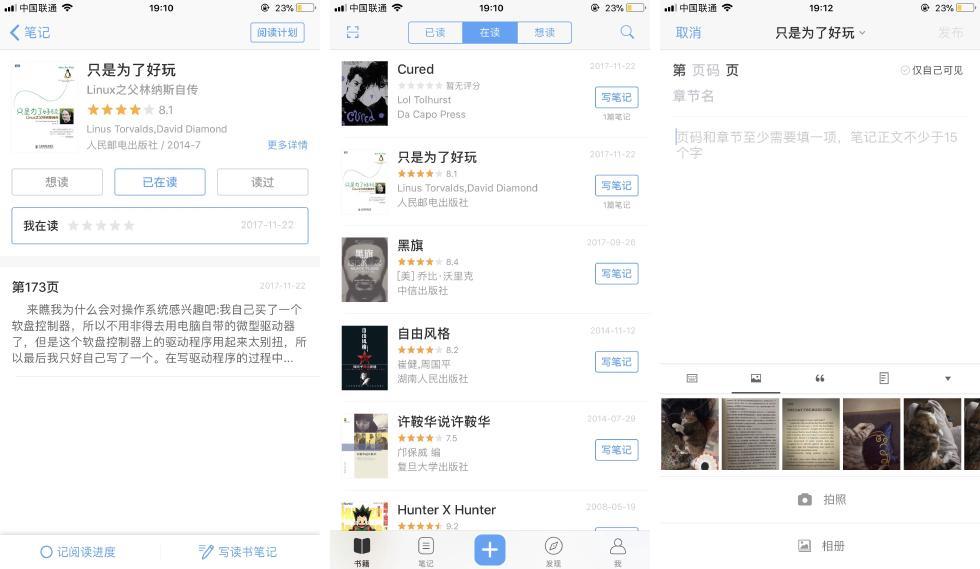Switch to the 已读 tab

[435, 33]
